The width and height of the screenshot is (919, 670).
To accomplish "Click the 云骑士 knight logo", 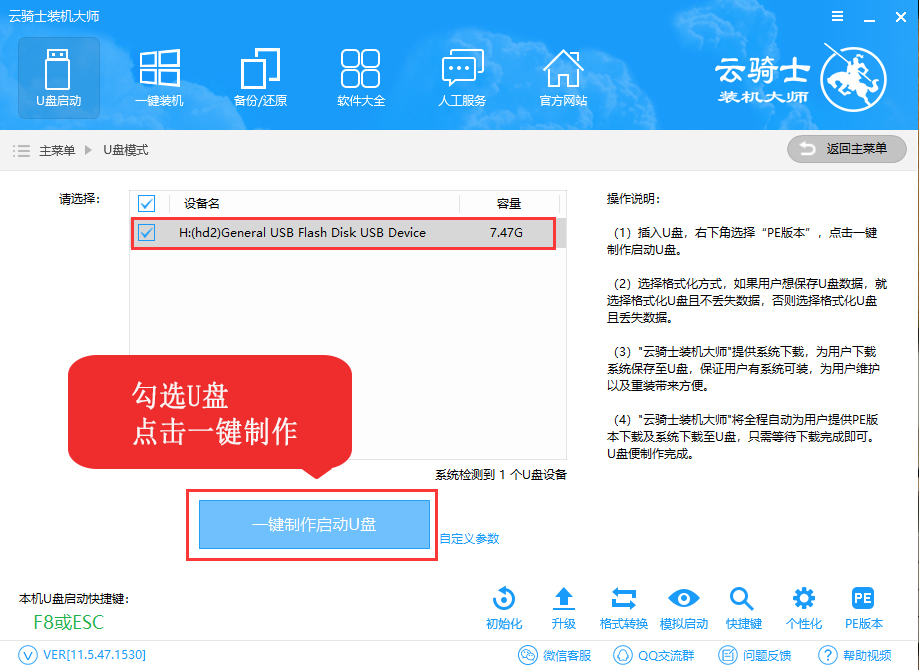I will point(853,78).
